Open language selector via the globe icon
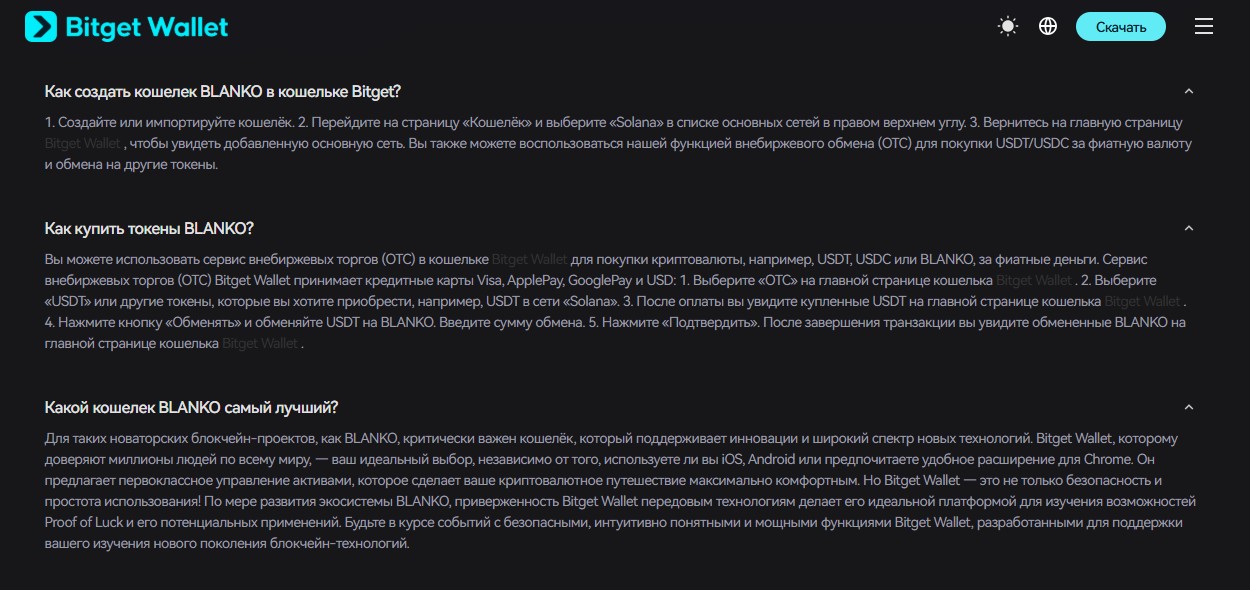This screenshot has width=1250, height=590. click(1048, 27)
